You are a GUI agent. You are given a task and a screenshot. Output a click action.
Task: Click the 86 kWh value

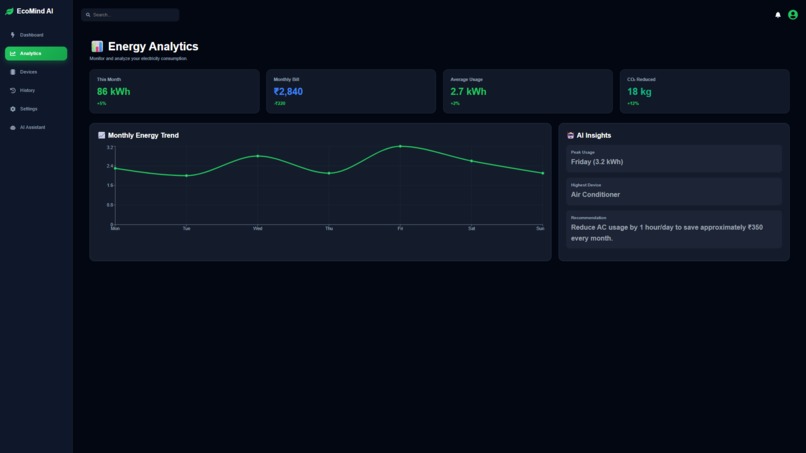pos(114,92)
